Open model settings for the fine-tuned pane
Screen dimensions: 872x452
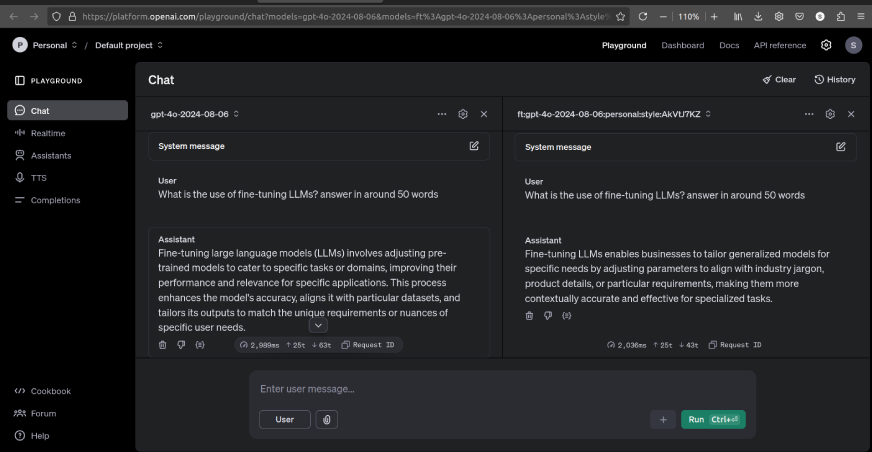pos(830,114)
